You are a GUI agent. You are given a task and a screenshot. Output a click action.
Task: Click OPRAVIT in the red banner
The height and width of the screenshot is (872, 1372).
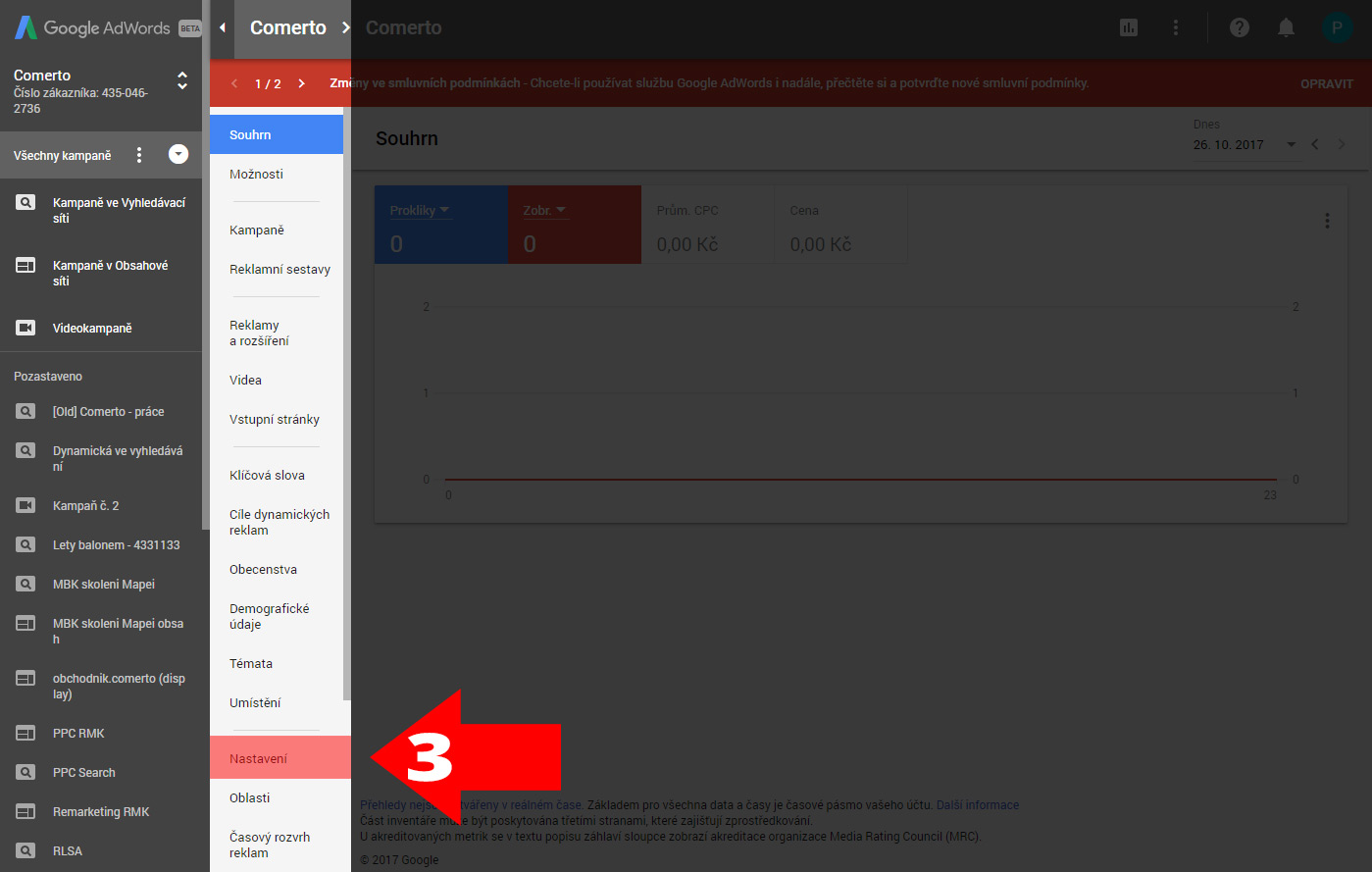[x=1327, y=83]
